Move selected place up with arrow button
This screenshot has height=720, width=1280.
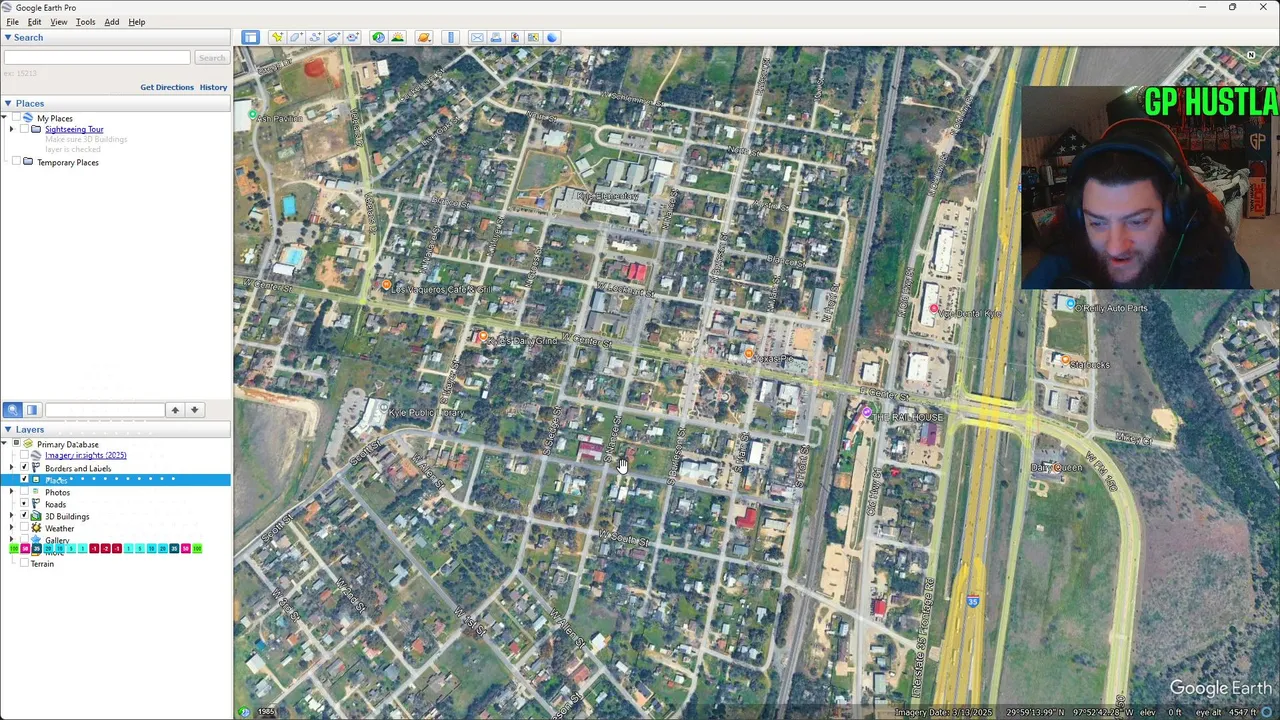pos(174,410)
